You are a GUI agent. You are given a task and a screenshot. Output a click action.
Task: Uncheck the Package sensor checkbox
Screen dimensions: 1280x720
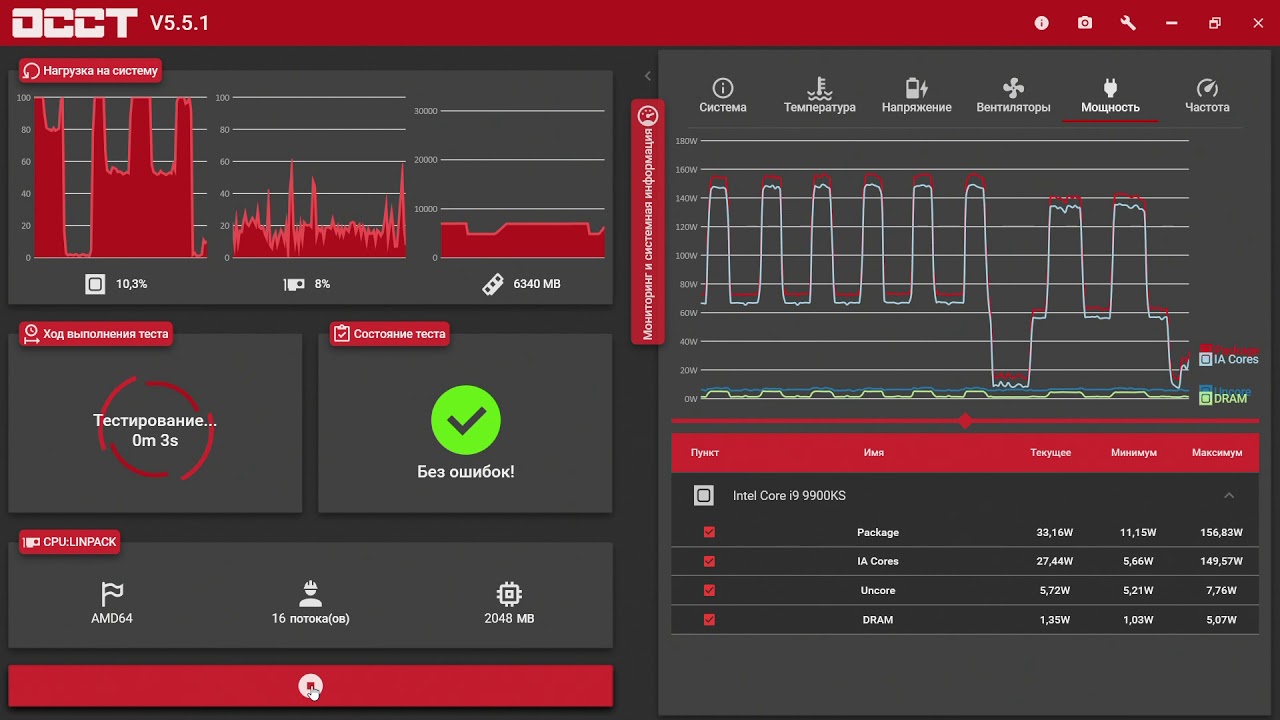coord(709,532)
